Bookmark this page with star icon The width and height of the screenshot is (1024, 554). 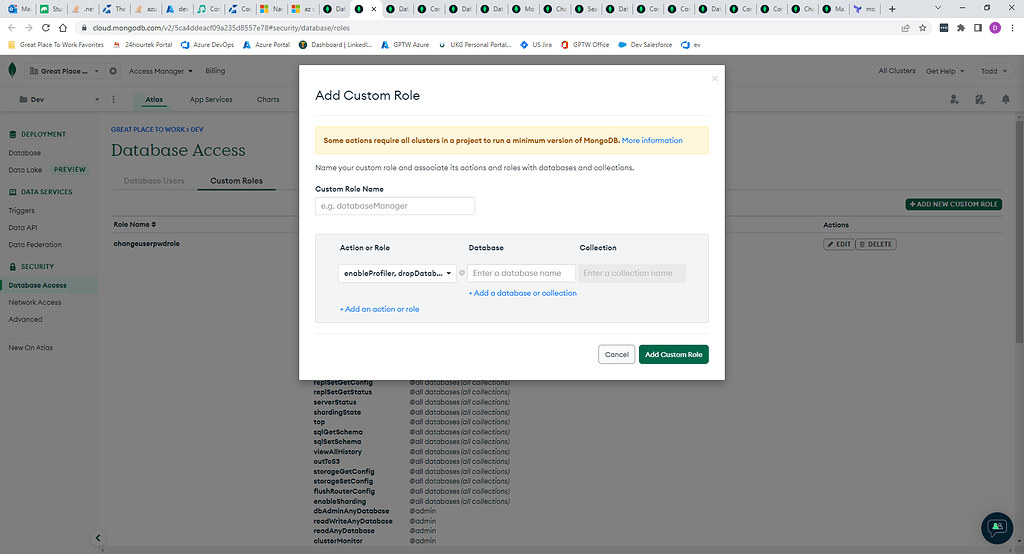click(x=922, y=28)
